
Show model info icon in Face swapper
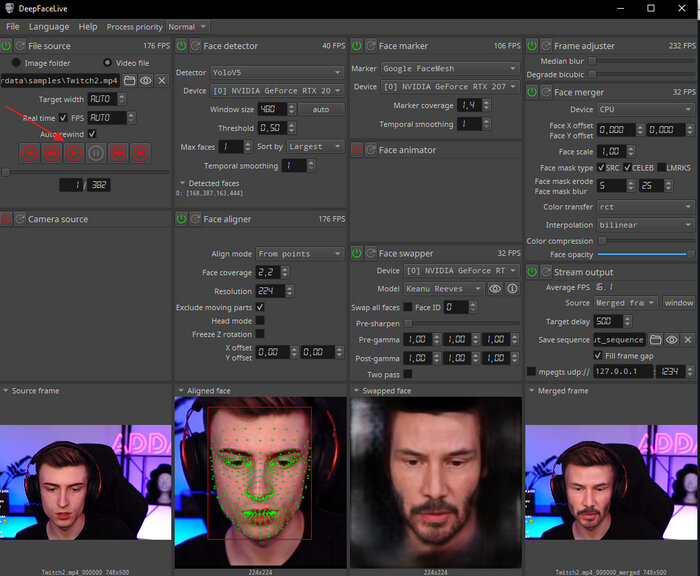click(512, 289)
